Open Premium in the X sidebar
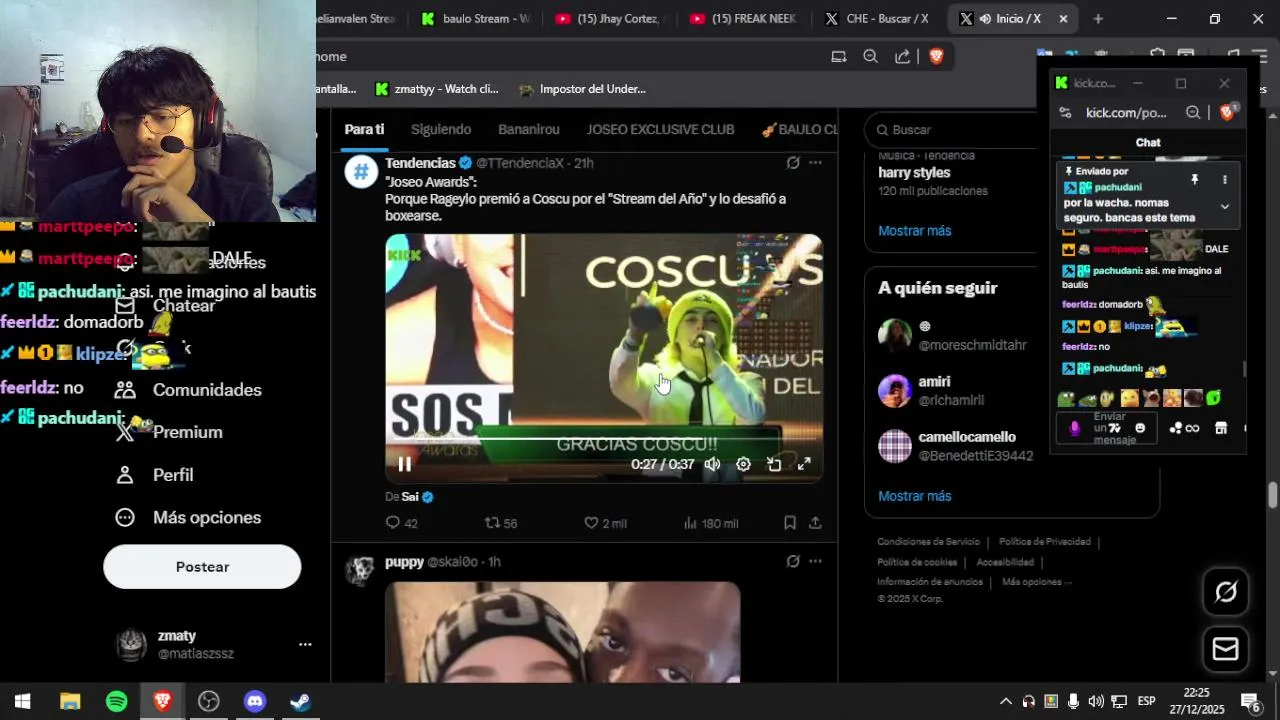The width and height of the screenshot is (1280, 720). [x=168, y=432]
